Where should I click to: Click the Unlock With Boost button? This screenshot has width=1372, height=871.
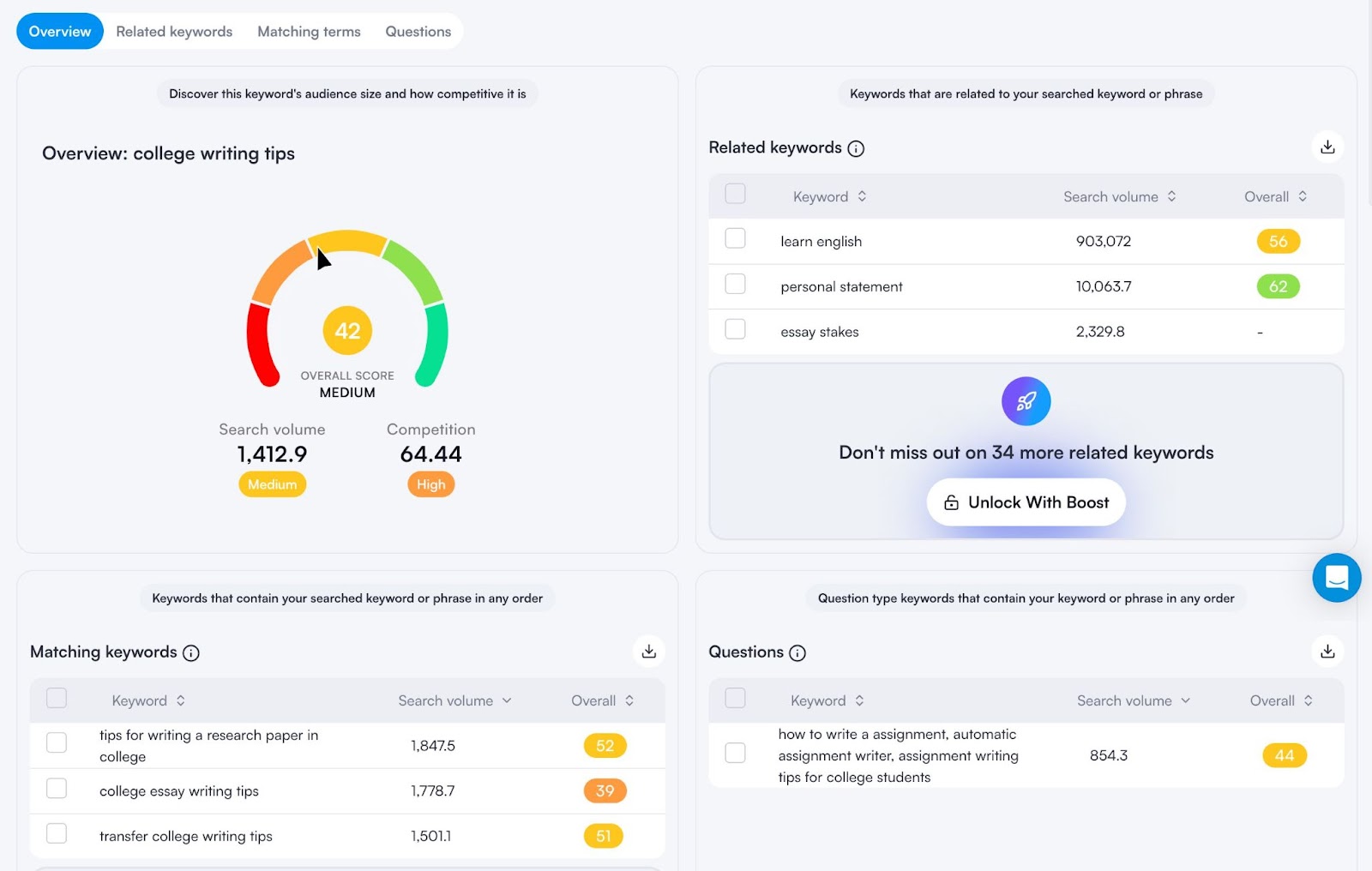pyautogui.click(x=1026, y=502)
